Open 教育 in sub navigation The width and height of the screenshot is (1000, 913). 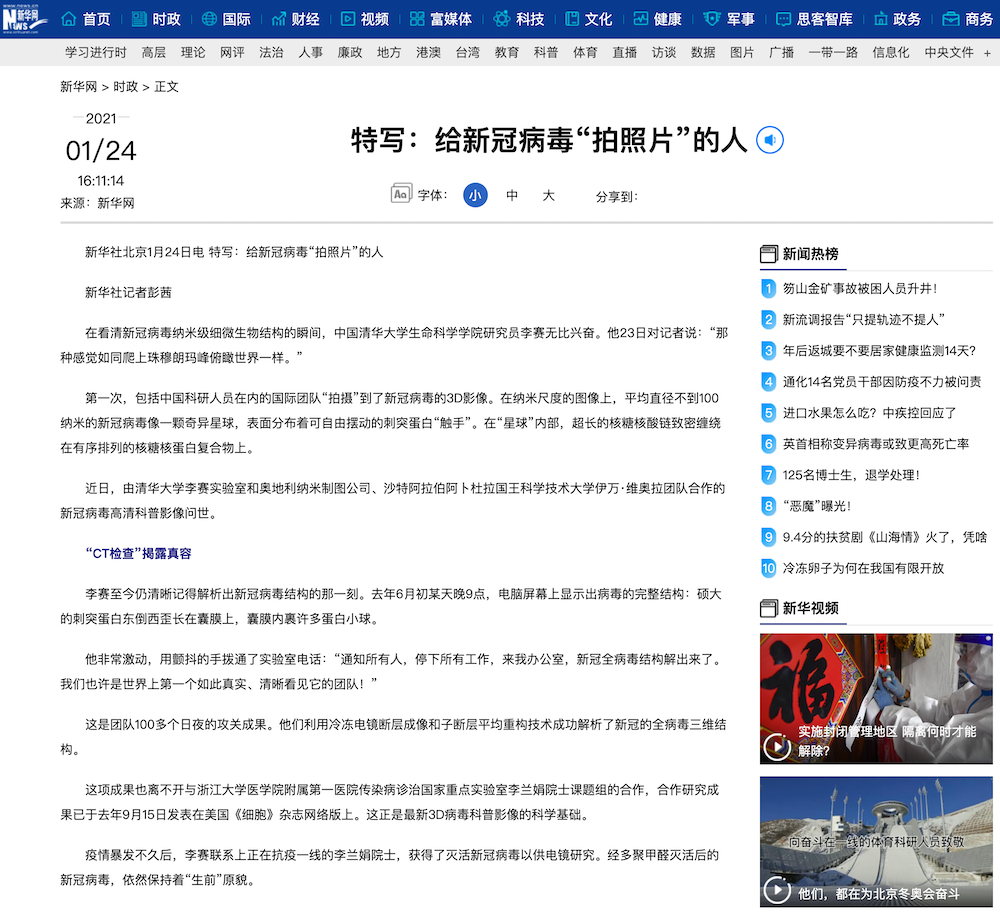click(x=506, y=52)
